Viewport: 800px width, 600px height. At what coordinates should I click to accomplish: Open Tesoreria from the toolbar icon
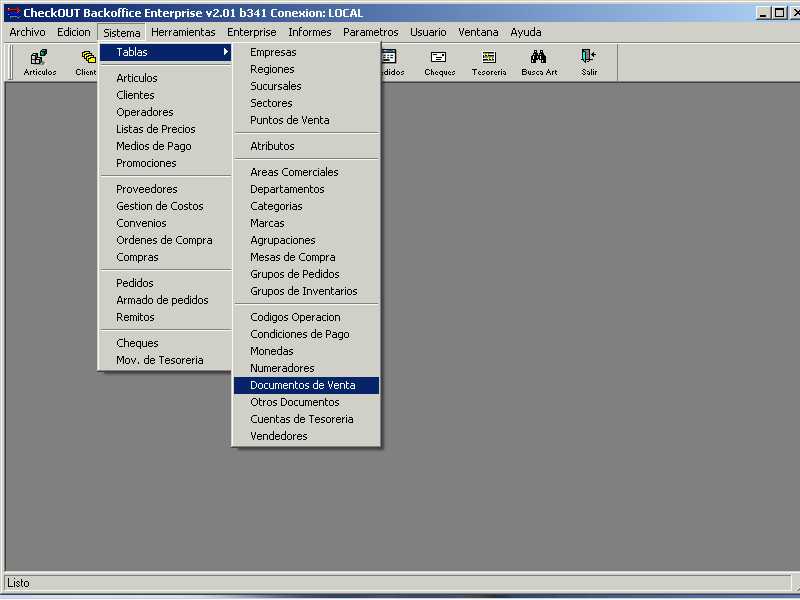[489, 62]
